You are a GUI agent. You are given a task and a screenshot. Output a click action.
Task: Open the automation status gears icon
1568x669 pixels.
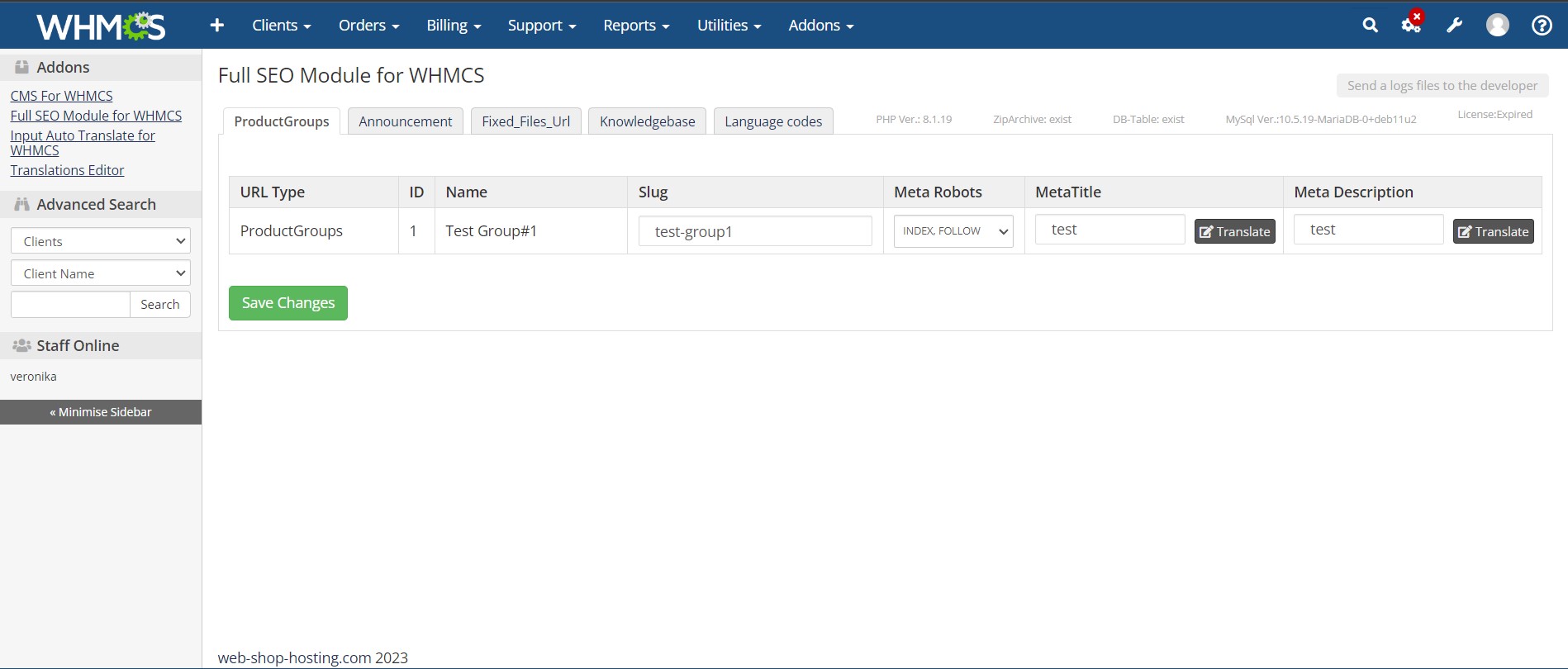point(1412,24)
